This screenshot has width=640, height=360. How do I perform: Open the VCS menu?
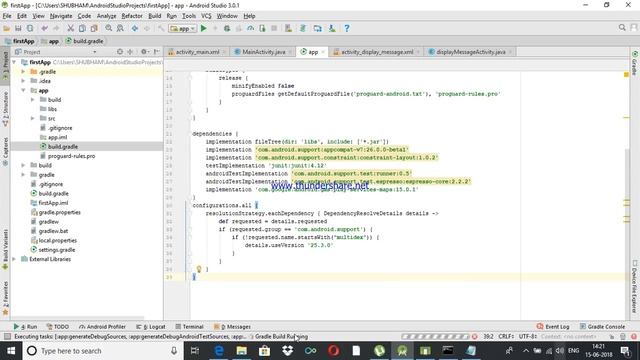[x=206, y=16]
